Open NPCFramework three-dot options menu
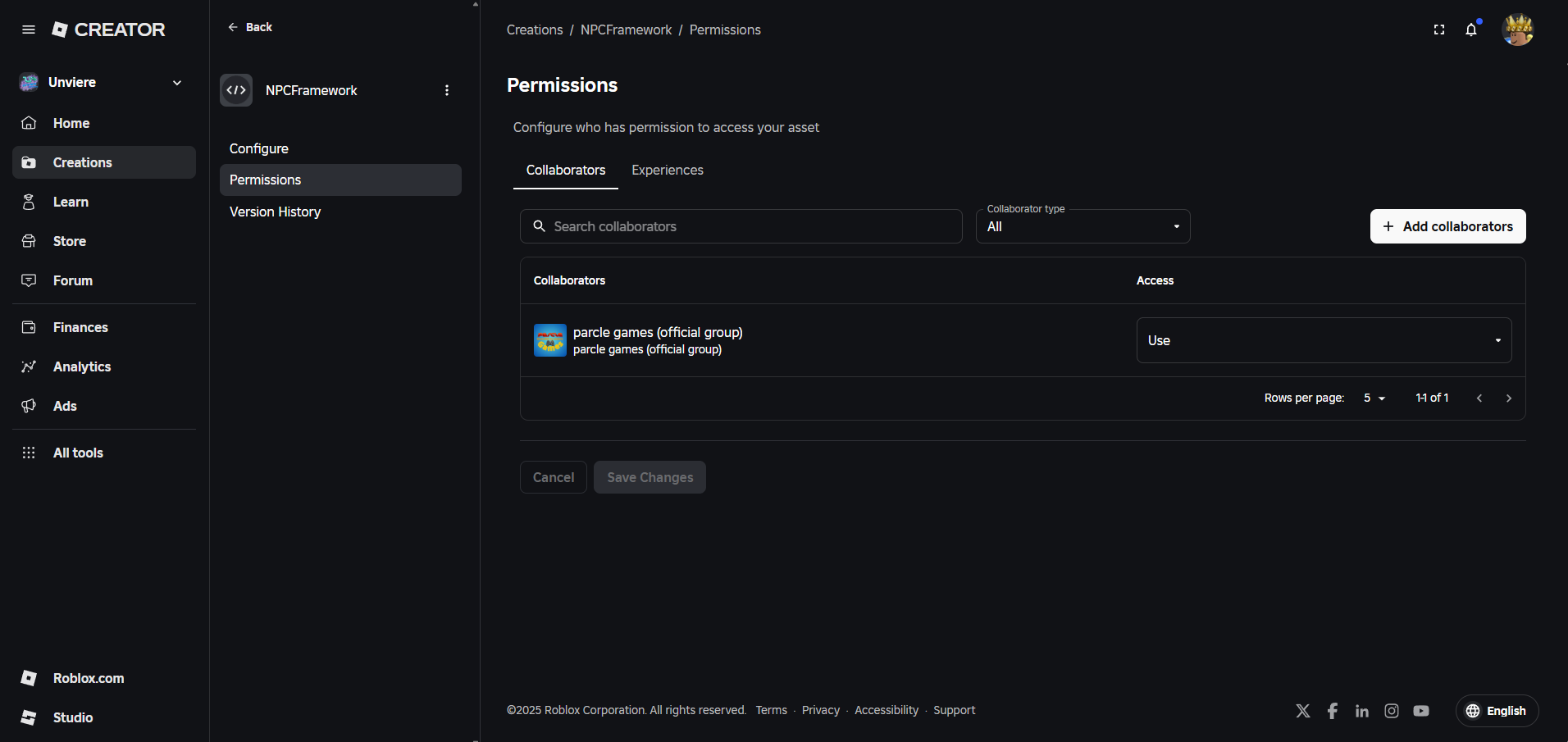This screenshot has width=1568, height=742. [447, 90]
